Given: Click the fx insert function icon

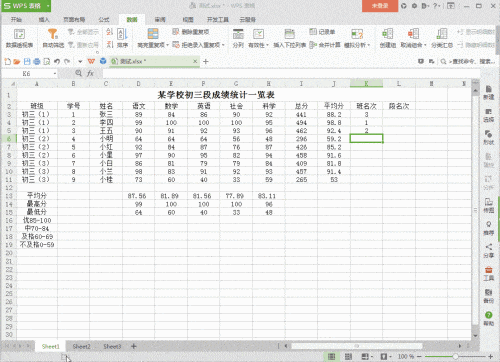Looking at the screenshot, I should tap(90, 73).
